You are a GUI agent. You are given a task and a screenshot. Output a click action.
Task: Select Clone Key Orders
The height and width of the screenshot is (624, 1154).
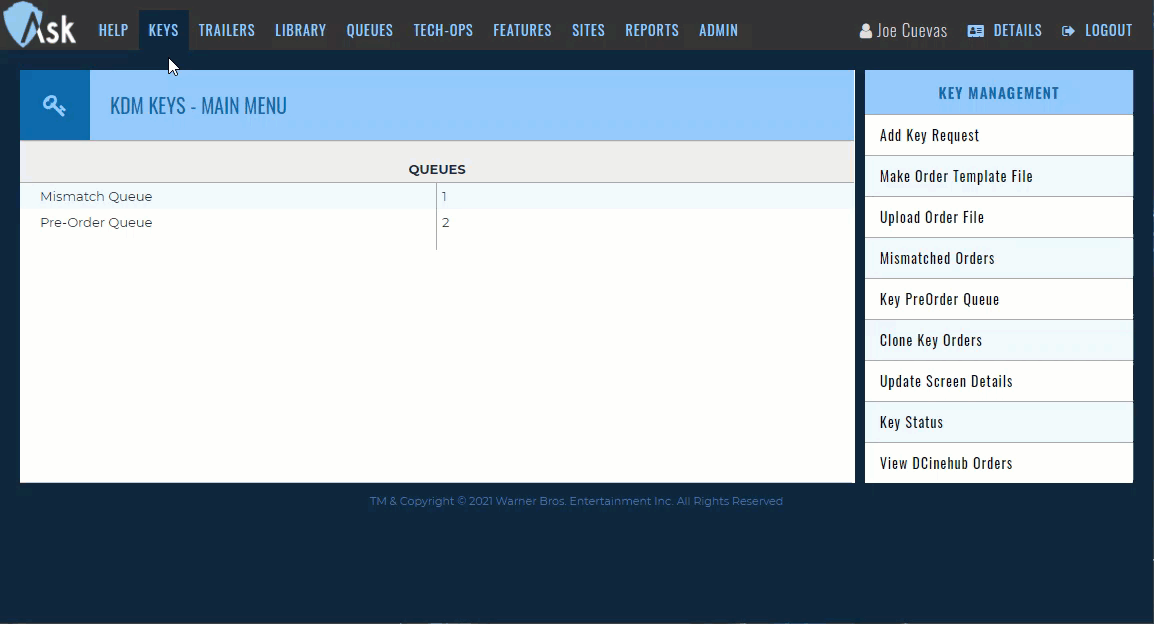pos(931,341)
